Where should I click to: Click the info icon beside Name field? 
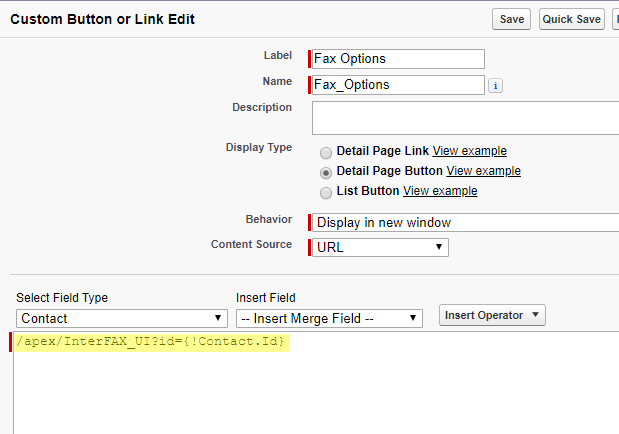497,86
